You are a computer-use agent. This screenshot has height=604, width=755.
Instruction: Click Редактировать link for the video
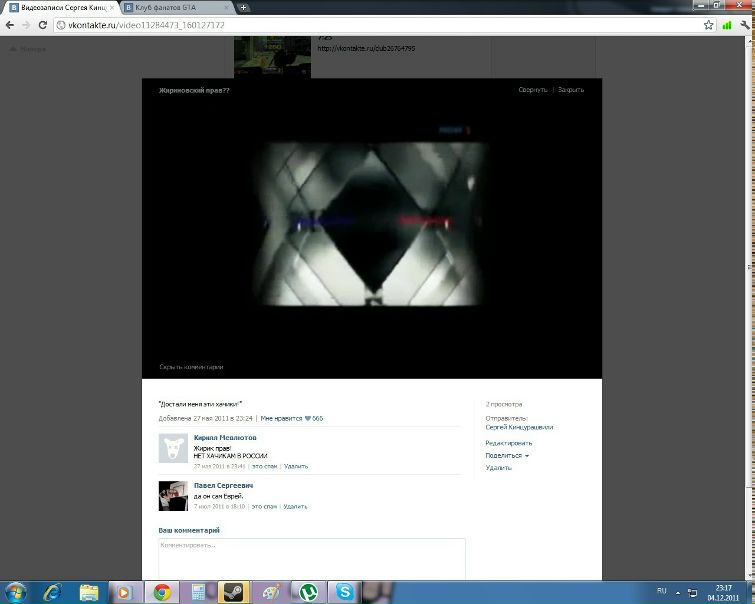508,443
